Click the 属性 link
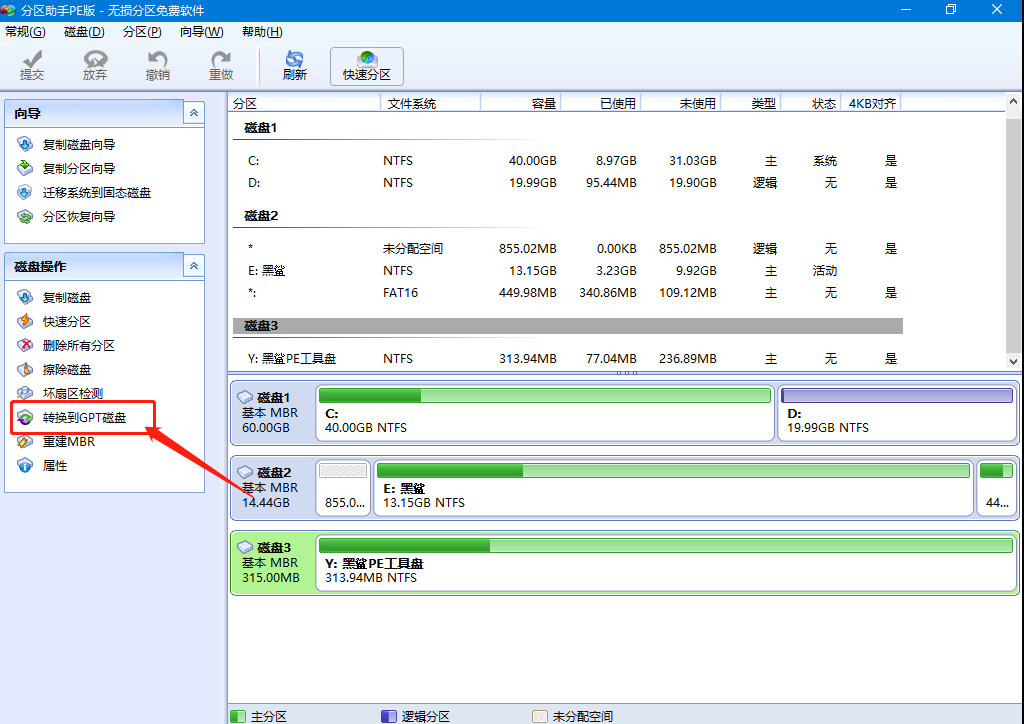Screen dimensions: 1024x724 coord(55,465)
